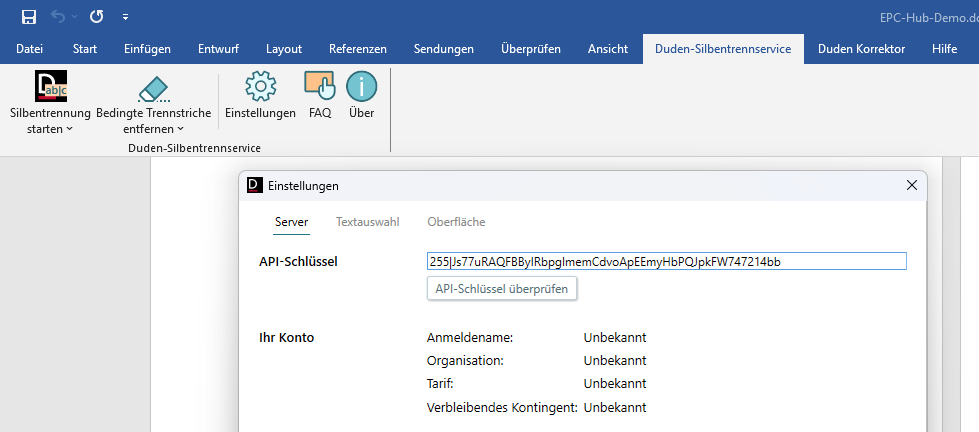Open the Datei menu

[29, 49]
